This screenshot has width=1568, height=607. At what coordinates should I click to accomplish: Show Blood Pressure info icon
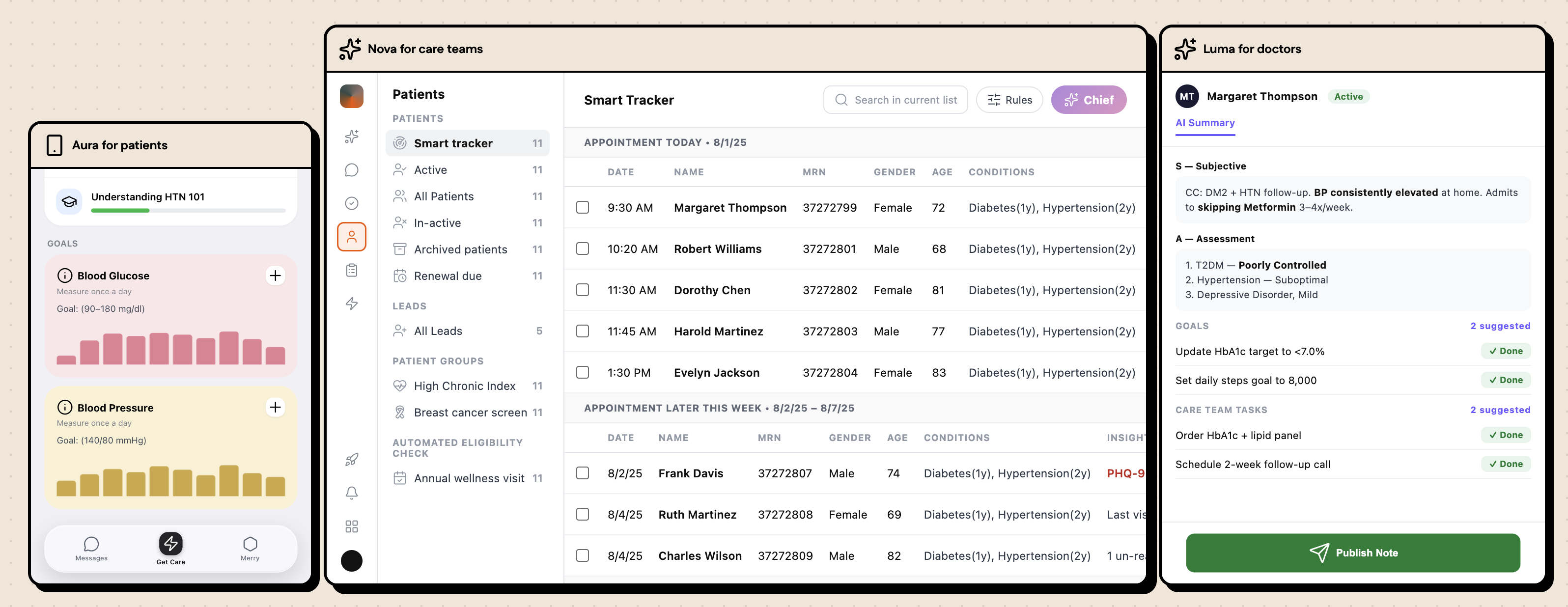(64, 407)
